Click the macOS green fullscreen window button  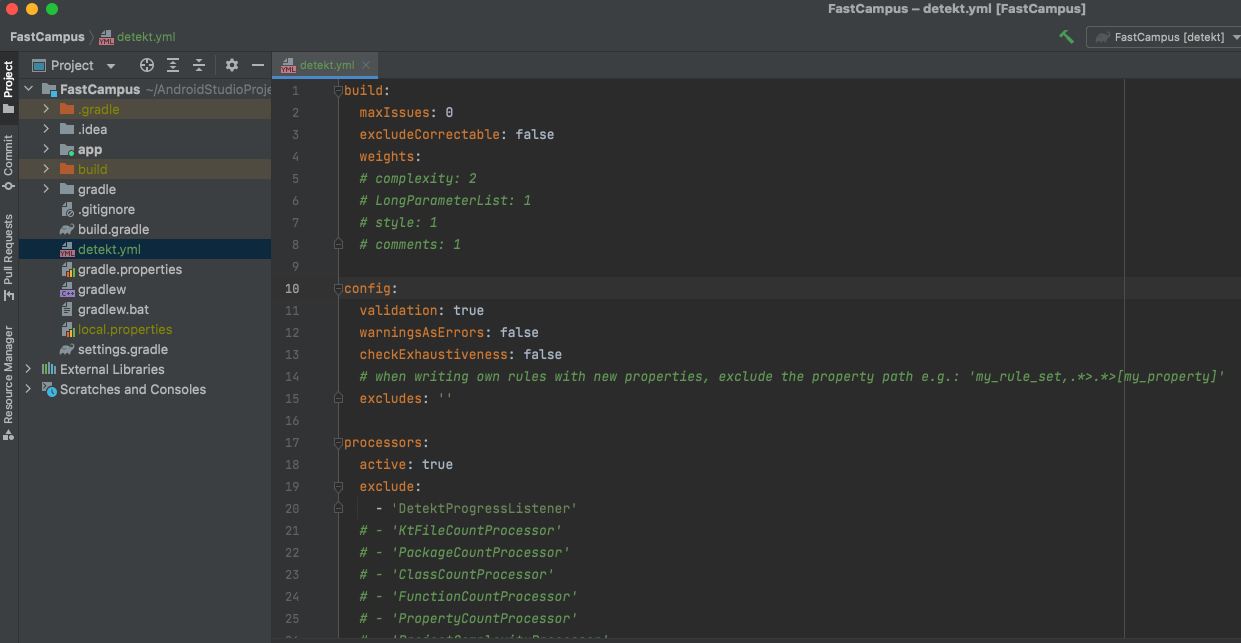pos(52,9)
